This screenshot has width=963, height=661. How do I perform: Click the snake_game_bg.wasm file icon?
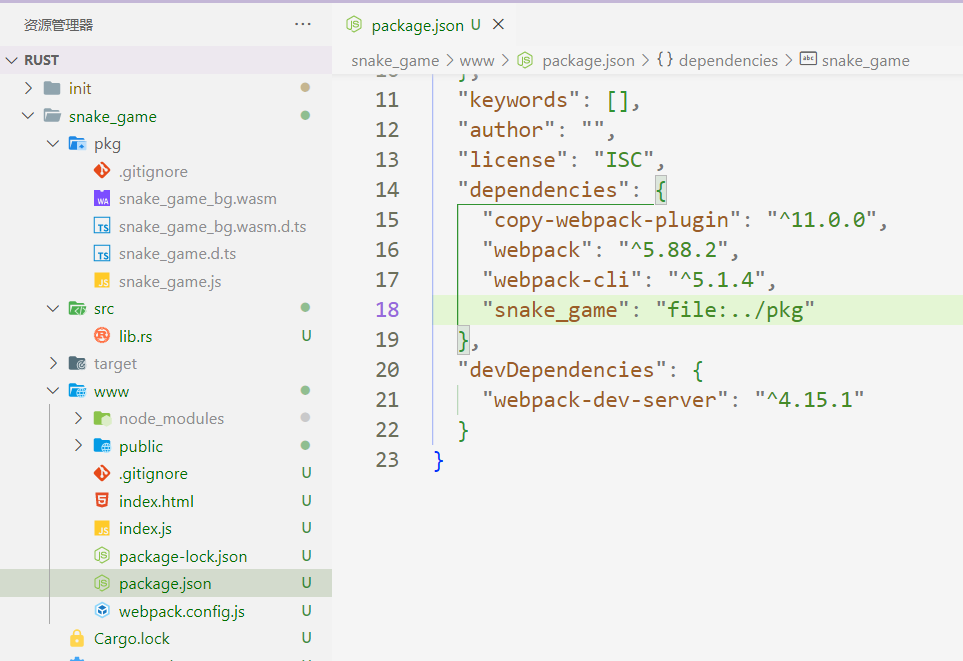tap(101, 199)
